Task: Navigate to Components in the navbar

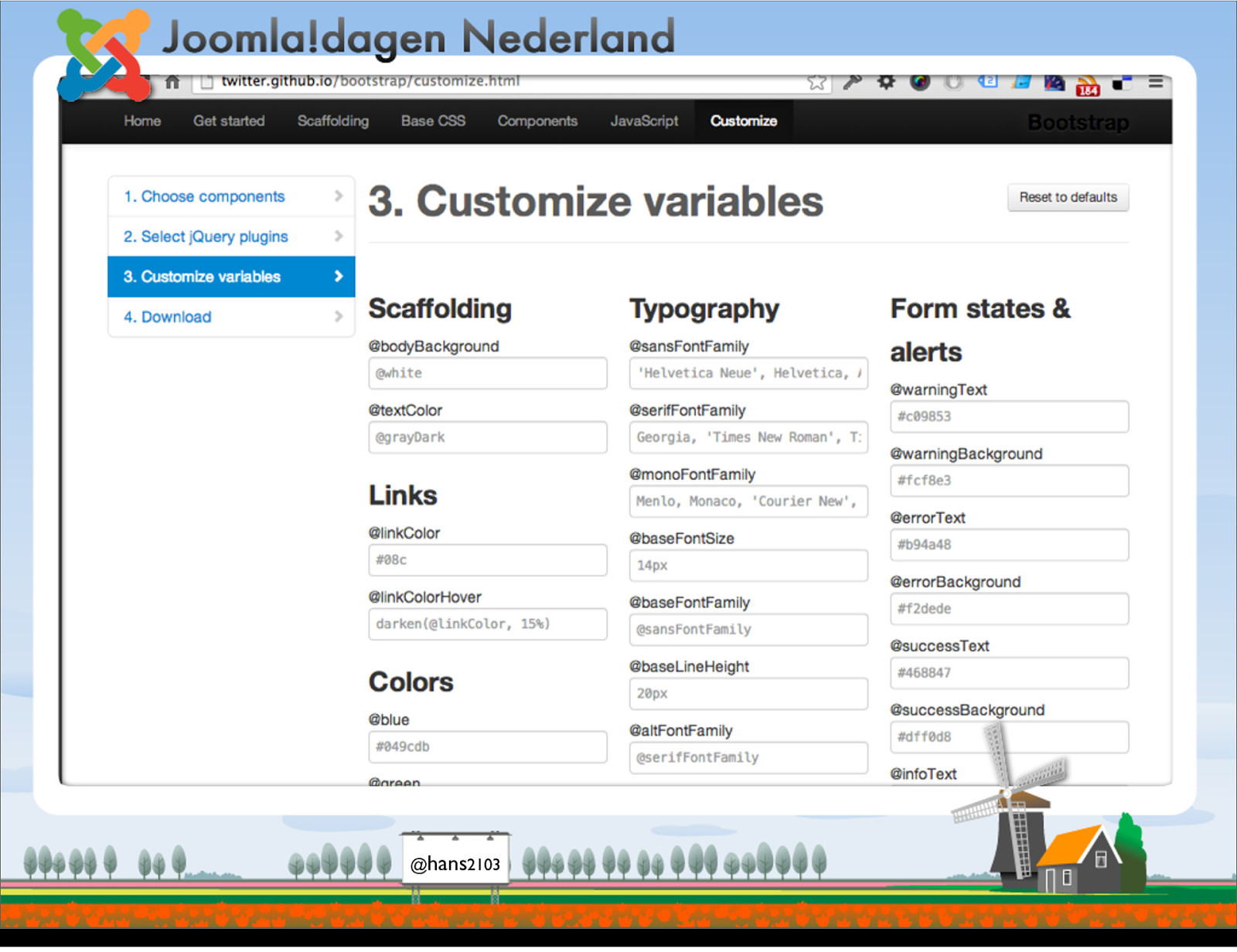Action: tap(537, 121)
